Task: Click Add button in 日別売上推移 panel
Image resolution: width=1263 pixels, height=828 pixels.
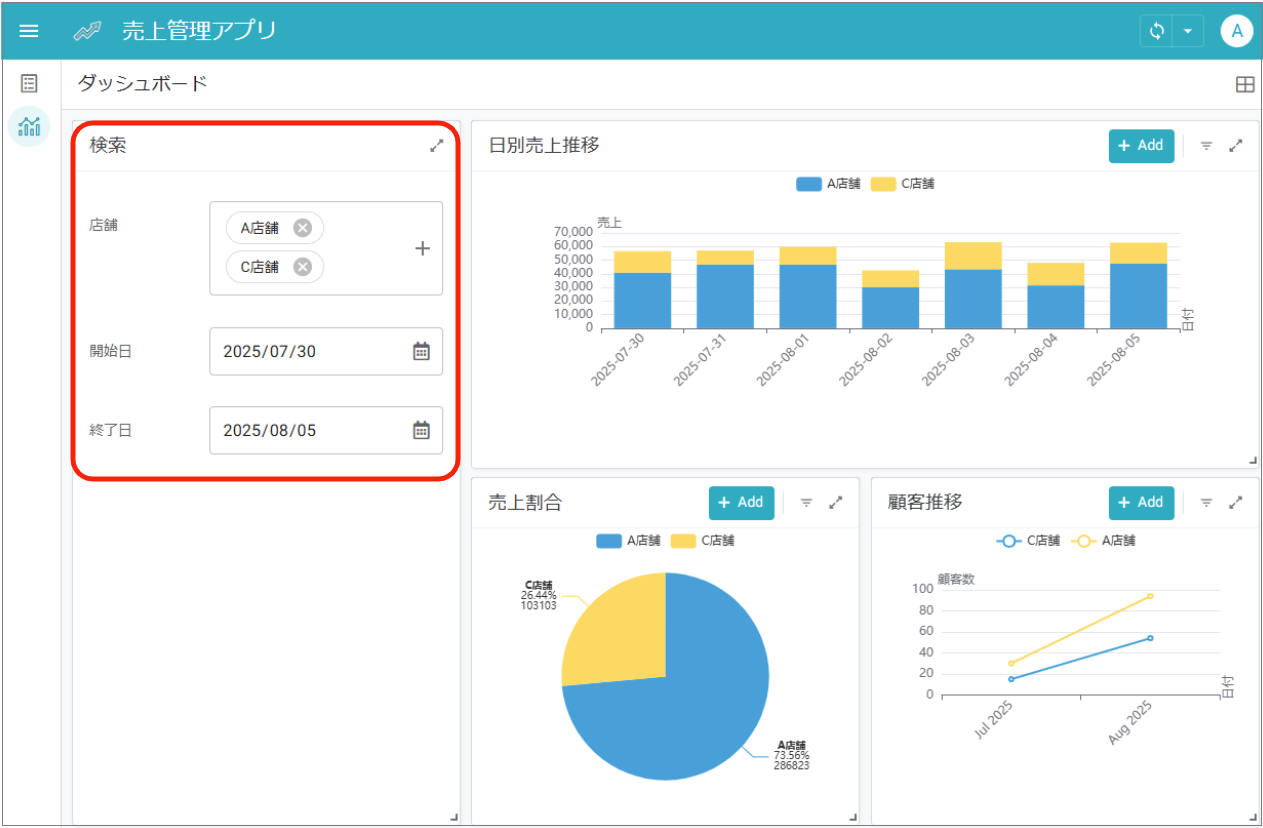Action: (1141, 146)
